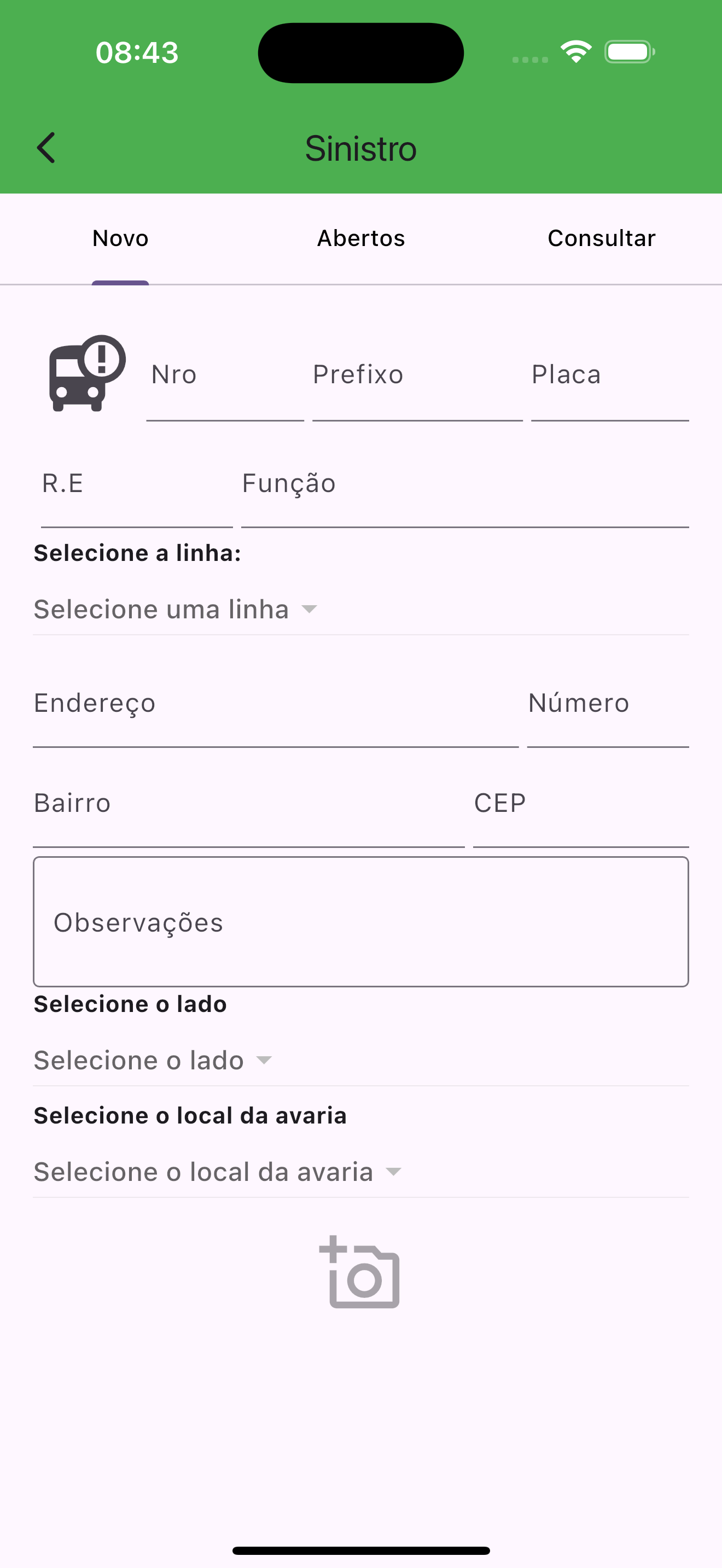Open the Consultar tab
Viewport: 722px width, 1568px height.
pyautogui.click(x=602, y=238)
